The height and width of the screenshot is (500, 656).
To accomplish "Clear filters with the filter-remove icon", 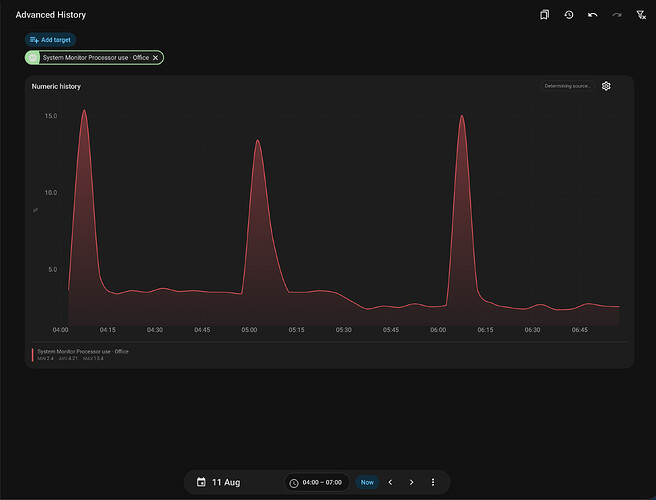I will click(x=641, y=15).
